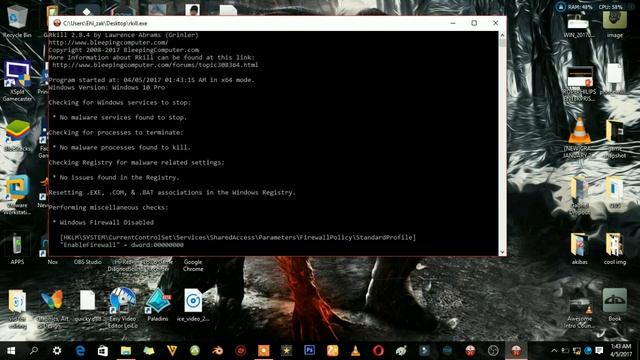
Task: Open File Explorer from taskbar
Action: tap(126, 351)
